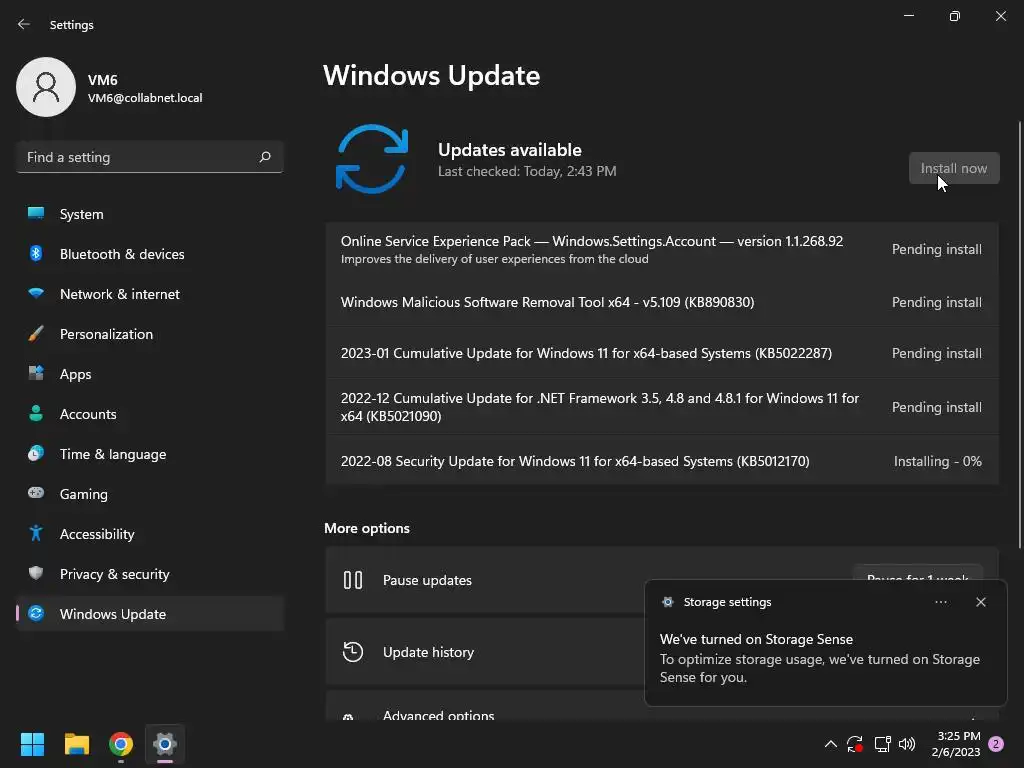Click the Windows Update sync sidebar icon
The image size is (1024, 768).
[36, 613]
